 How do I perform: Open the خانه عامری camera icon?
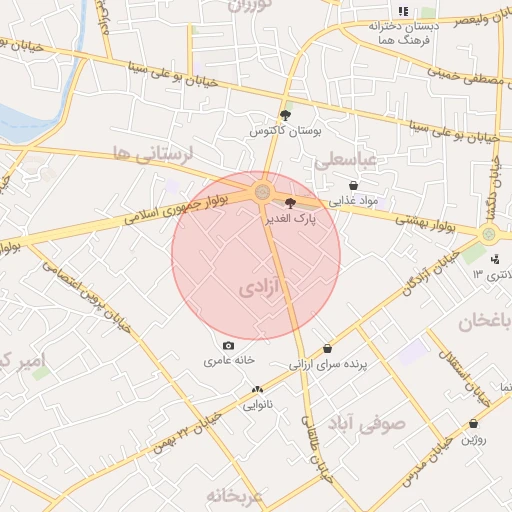click(x=228, y=346)
